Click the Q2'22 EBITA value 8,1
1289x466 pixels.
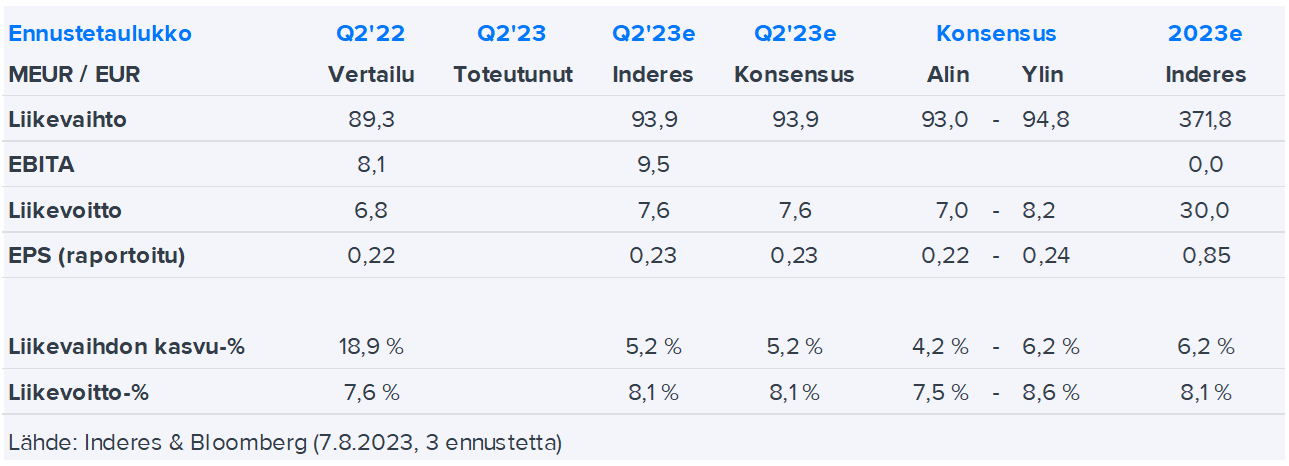371,165
